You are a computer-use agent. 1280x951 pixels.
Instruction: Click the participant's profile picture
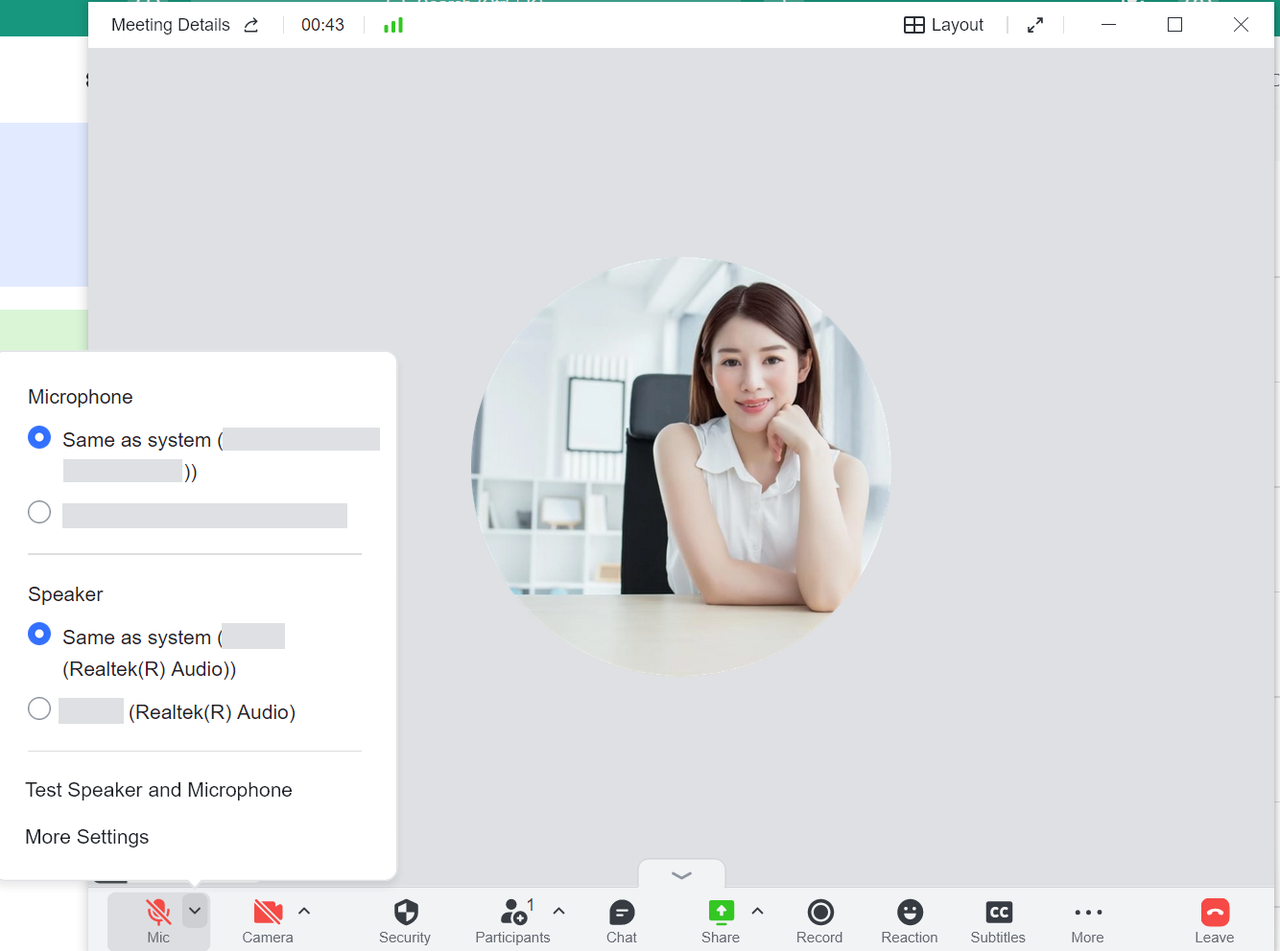pos(680,470)
